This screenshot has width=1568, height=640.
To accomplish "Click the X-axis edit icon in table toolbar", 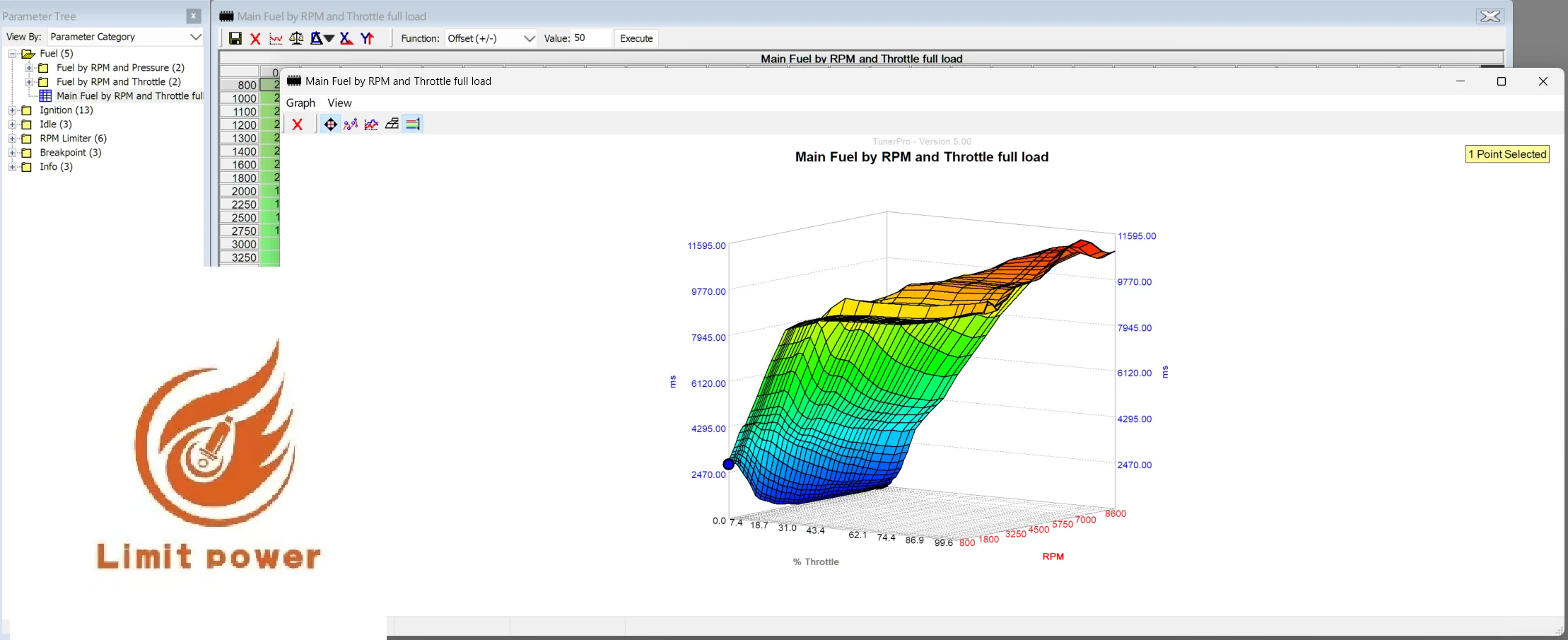I will click(x=346, y=39).
